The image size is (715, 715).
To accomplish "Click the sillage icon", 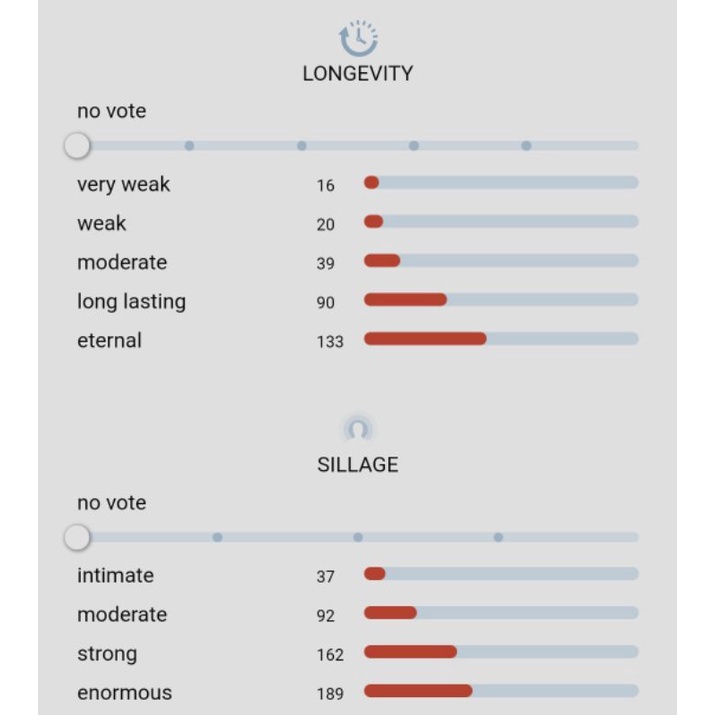I will [x=357, y=430].
